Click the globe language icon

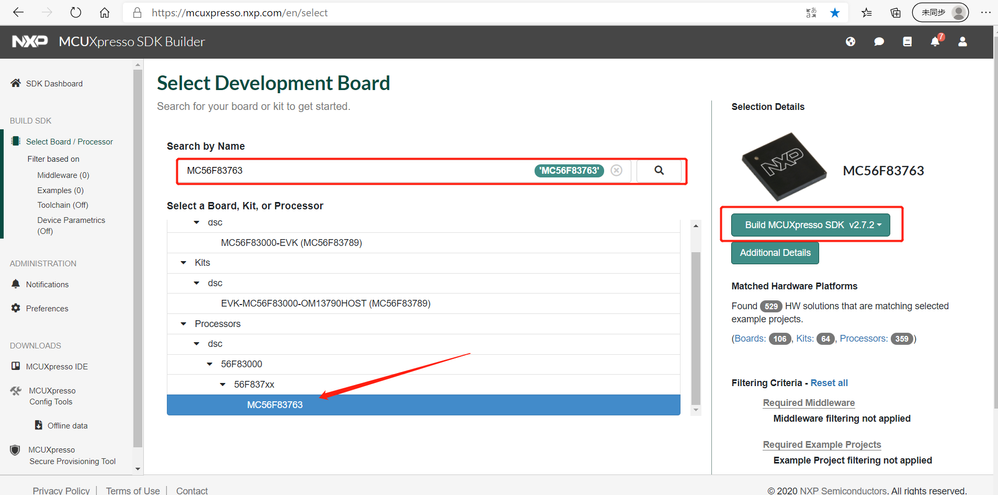click(851, 42)
